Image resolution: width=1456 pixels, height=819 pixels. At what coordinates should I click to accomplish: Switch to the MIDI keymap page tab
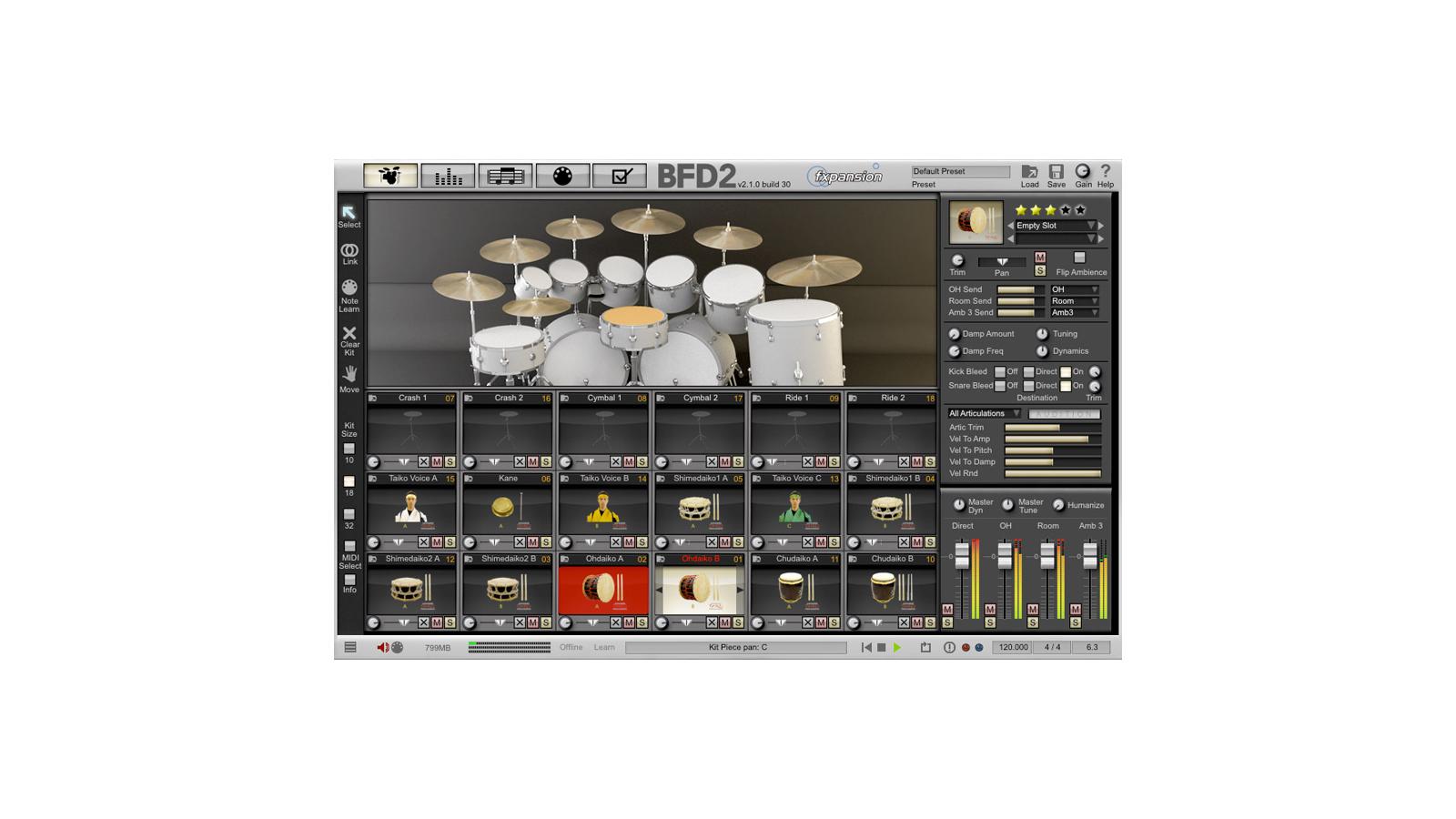click(x=562, y=176)
